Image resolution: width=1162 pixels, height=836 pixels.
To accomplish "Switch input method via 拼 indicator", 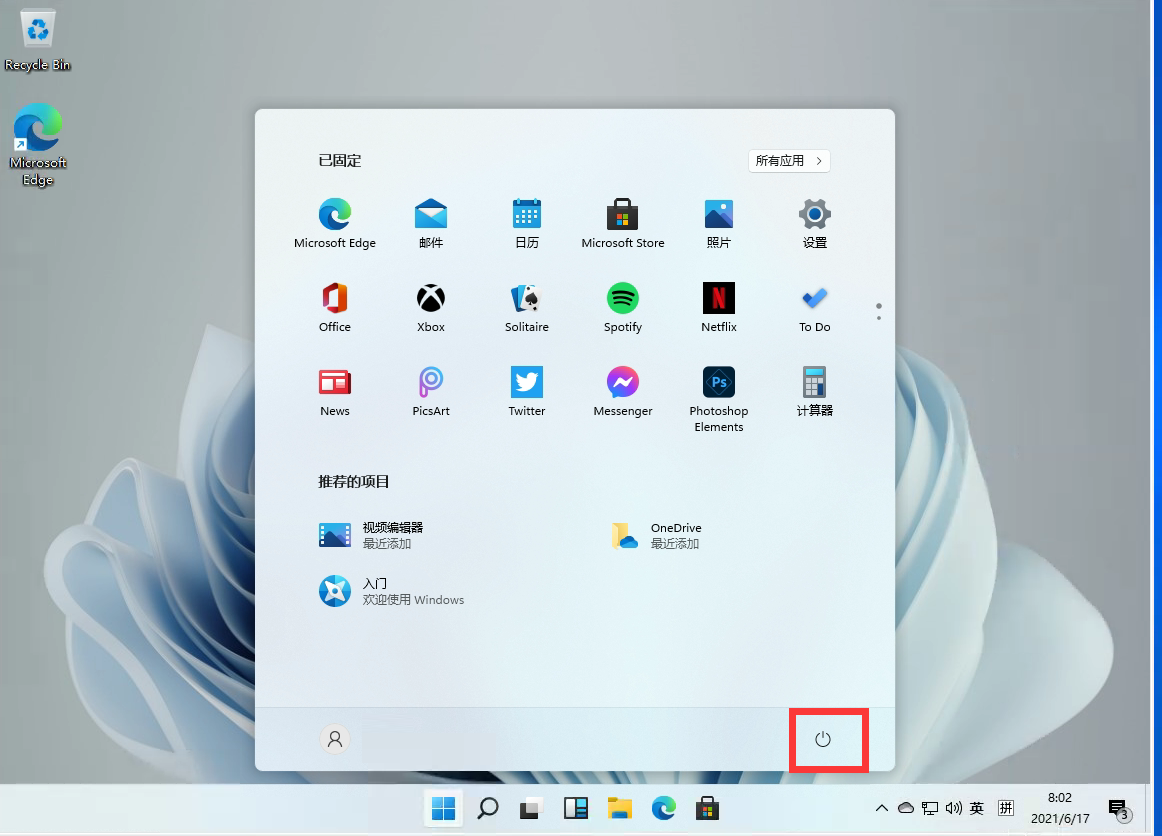I will (x=1007, y=808).
